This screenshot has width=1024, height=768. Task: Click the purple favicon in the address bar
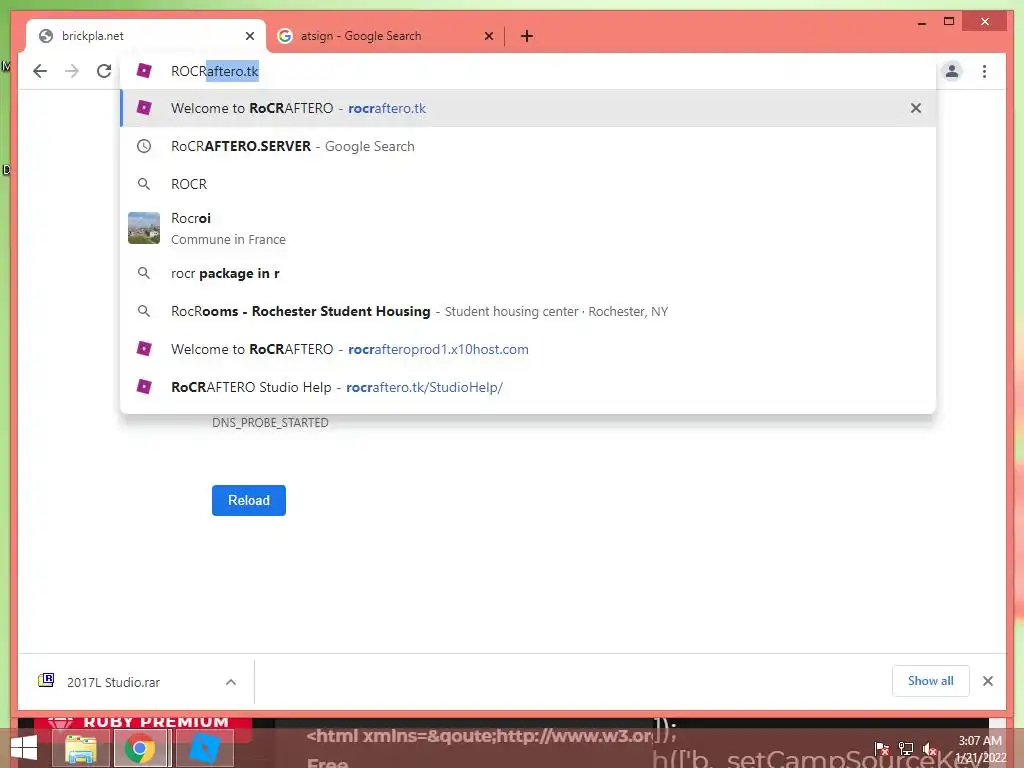(x=144, y=71)
